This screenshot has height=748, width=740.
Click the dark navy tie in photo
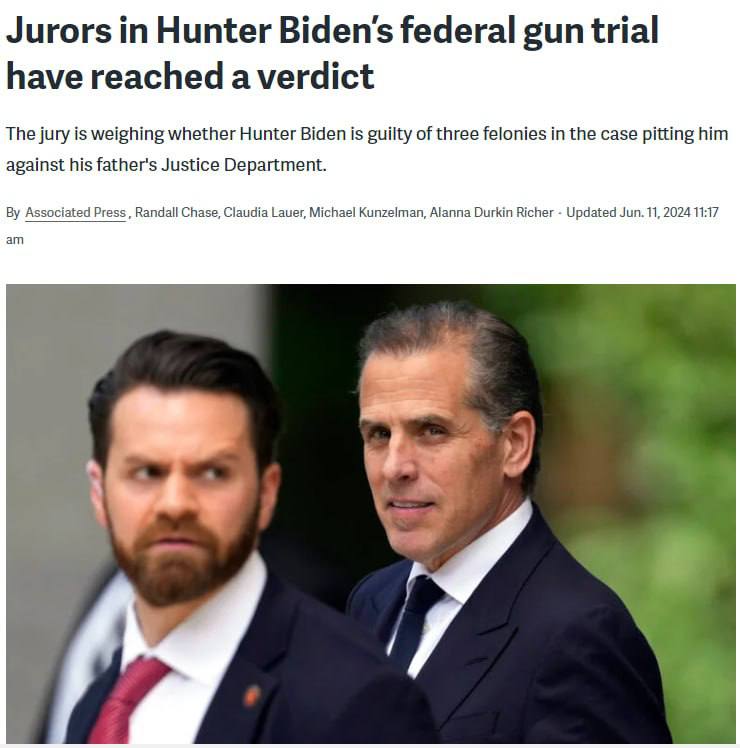point(414,620)
